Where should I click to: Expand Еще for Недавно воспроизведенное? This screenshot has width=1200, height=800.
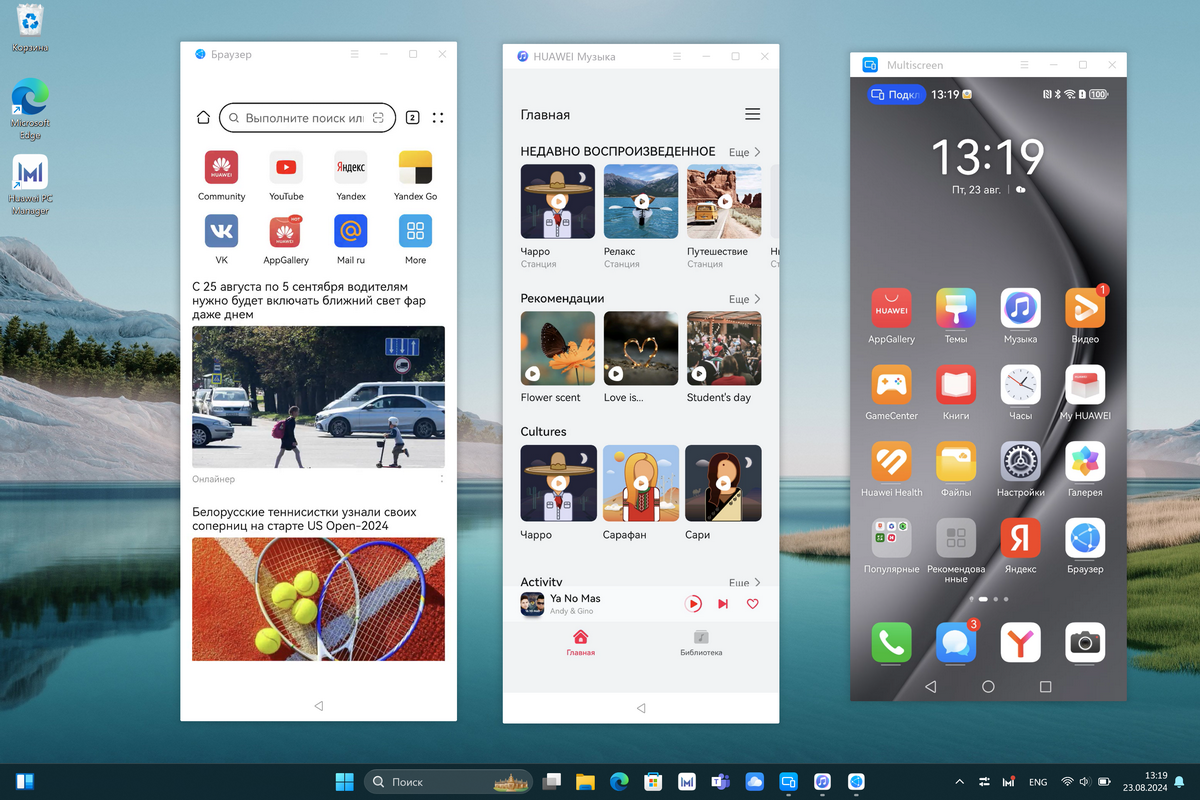(744, 152)
